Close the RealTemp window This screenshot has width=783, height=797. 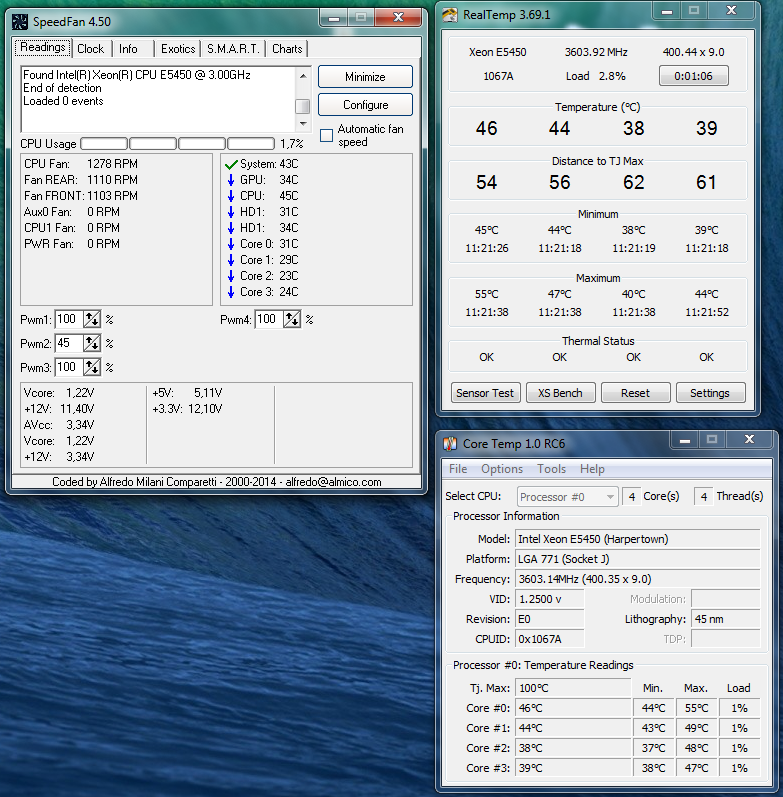[x=731, y=11]
